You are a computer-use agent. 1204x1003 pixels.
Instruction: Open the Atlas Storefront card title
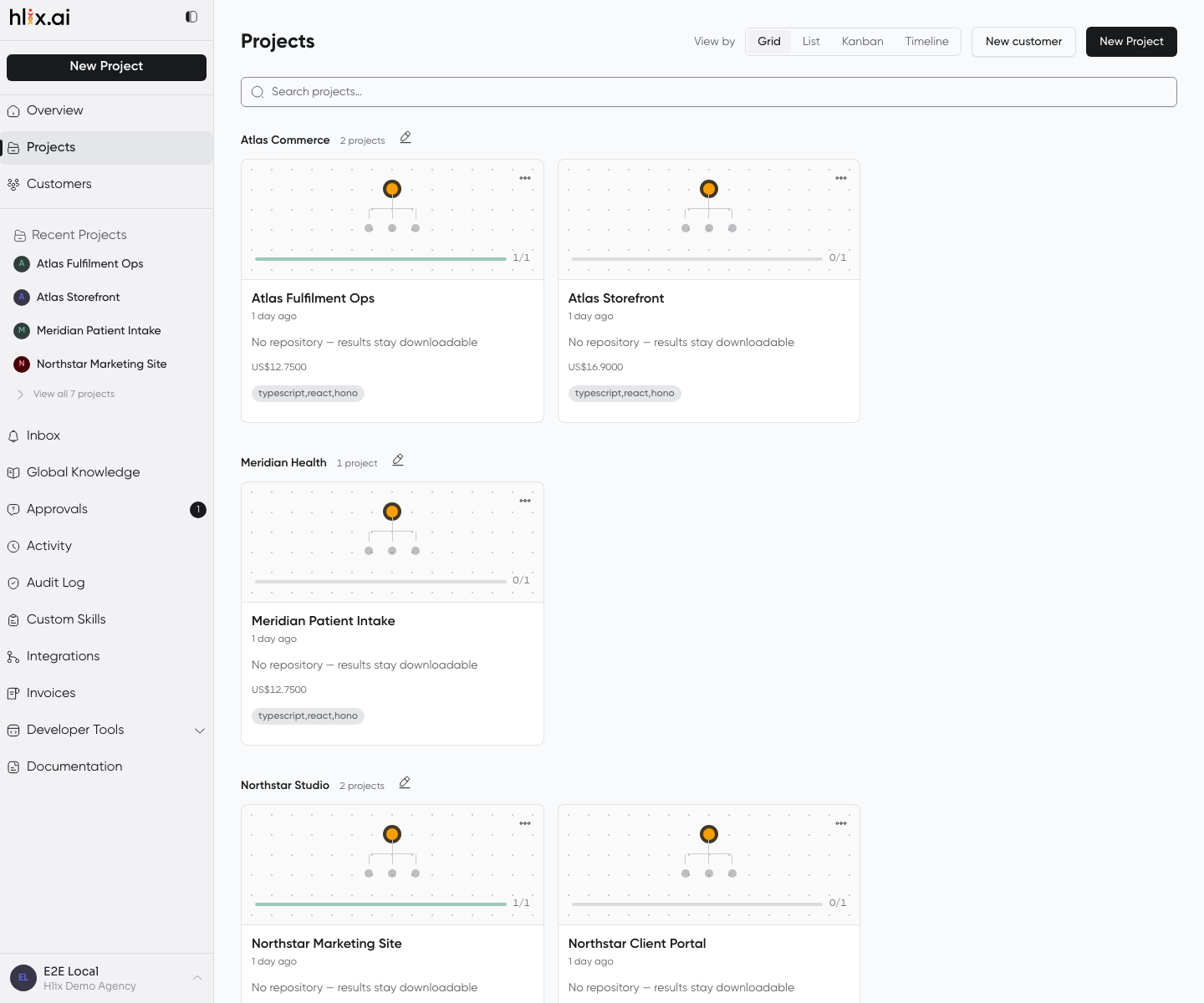pos(616,298)
